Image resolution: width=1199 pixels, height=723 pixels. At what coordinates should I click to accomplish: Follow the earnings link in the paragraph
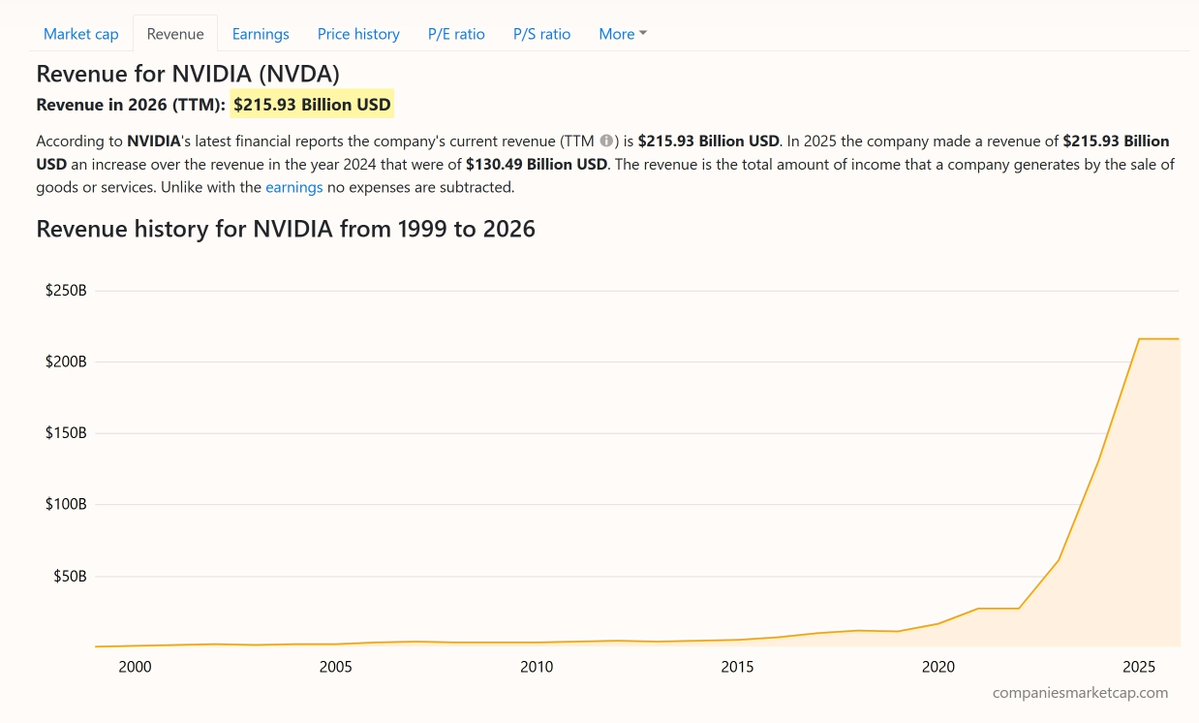(x=294, y=187)
